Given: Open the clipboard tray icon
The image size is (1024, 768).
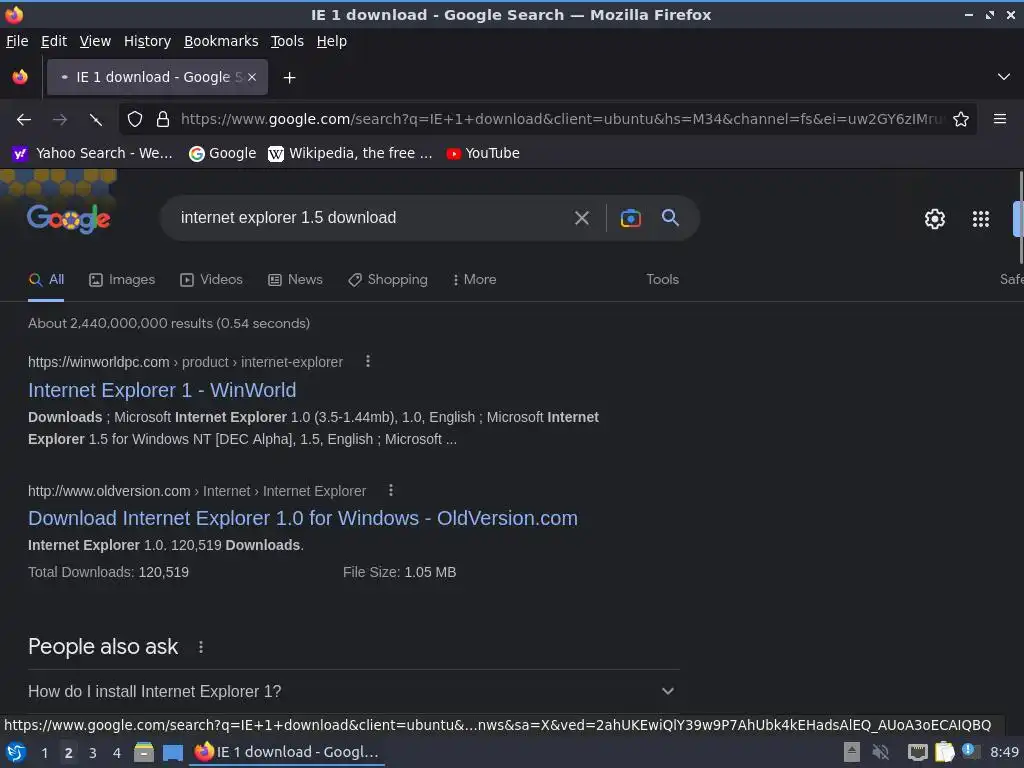Looking at the screenshot, I should pyautogui.click(x=944, y=752).
